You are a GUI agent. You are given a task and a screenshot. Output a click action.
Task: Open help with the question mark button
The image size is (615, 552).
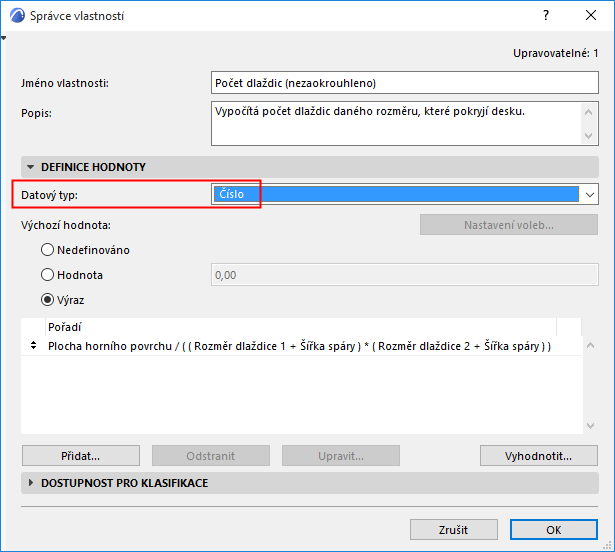coord(546,15)
